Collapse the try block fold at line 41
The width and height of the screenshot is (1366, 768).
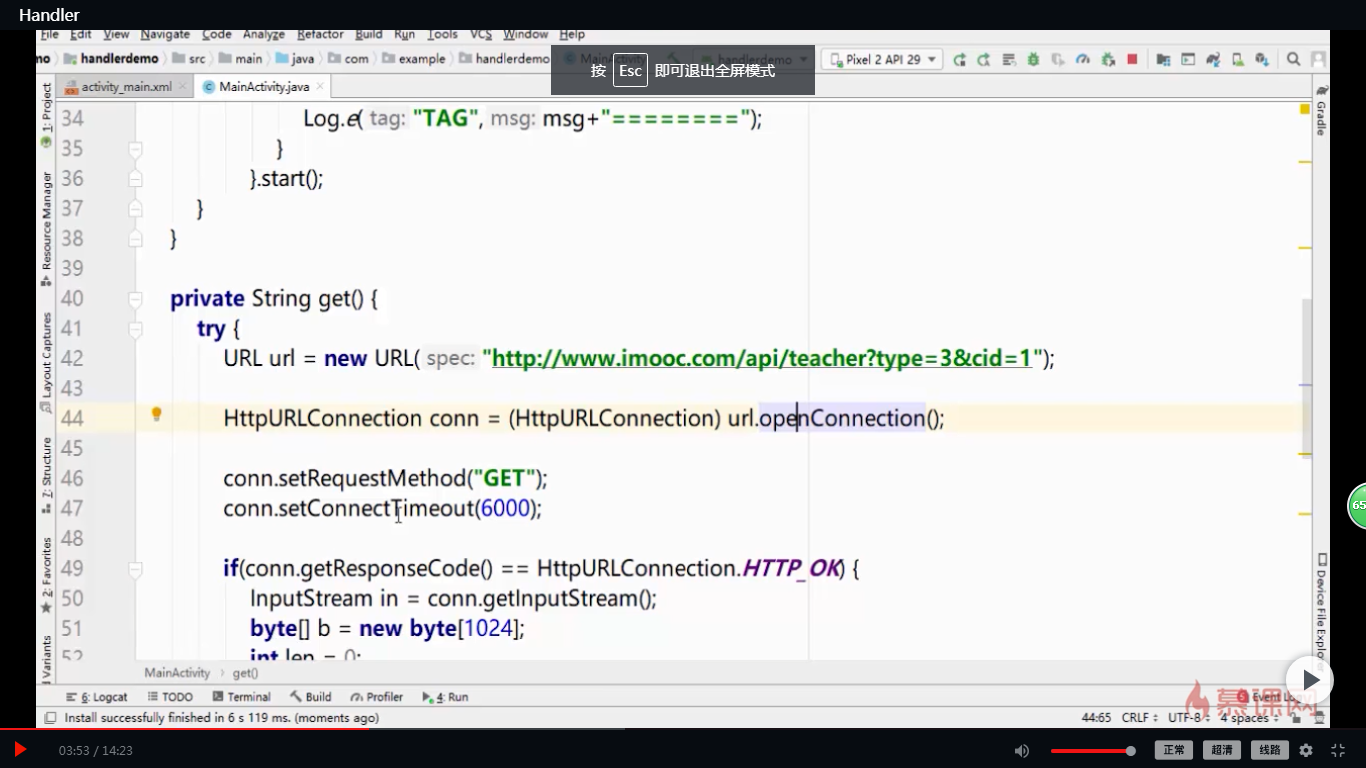click(136, 329)
